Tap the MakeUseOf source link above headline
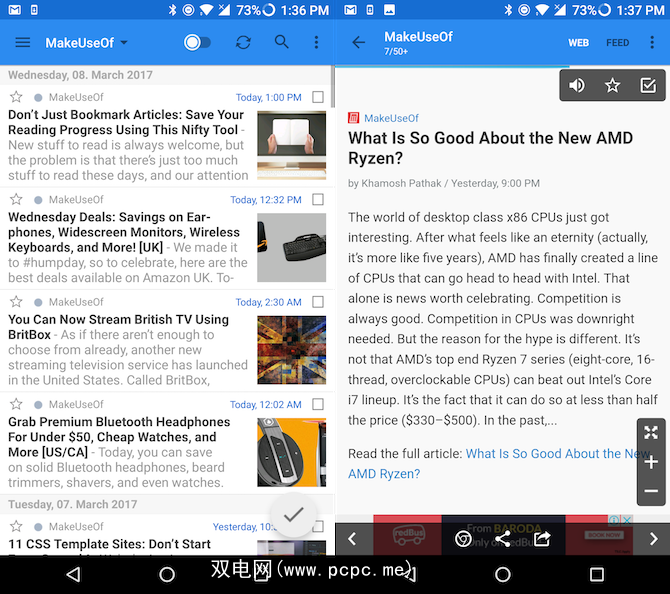This screenshot has height=594, width=670. click(x=391, y=118)
